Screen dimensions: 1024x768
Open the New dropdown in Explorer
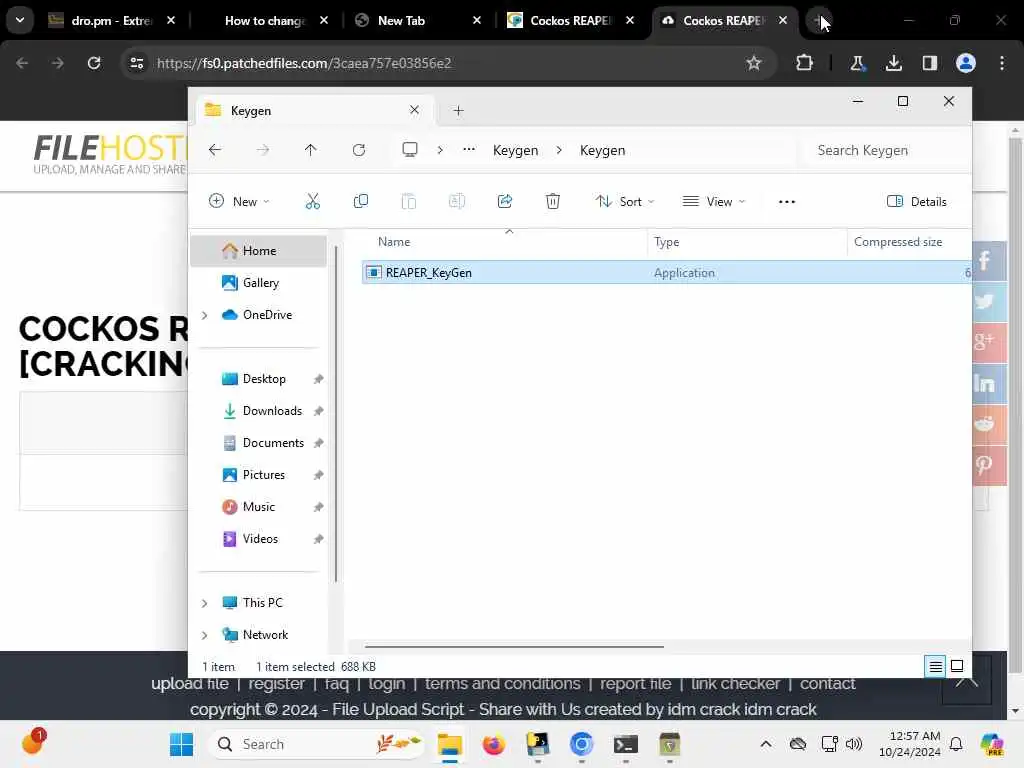[x=239, y=201]
